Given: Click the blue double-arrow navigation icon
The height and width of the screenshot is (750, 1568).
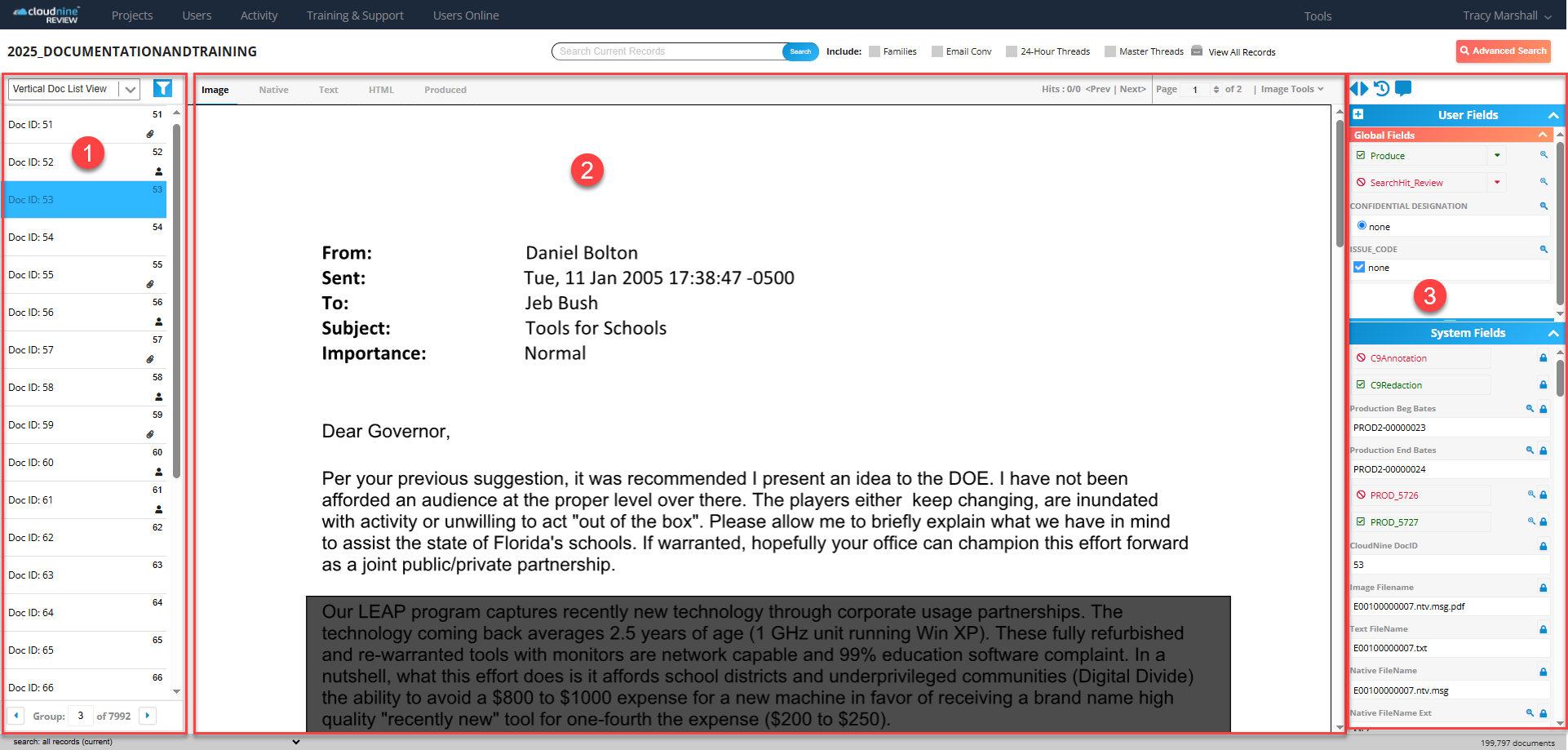Looking at the screenshot, I should tap(1358, 89).
